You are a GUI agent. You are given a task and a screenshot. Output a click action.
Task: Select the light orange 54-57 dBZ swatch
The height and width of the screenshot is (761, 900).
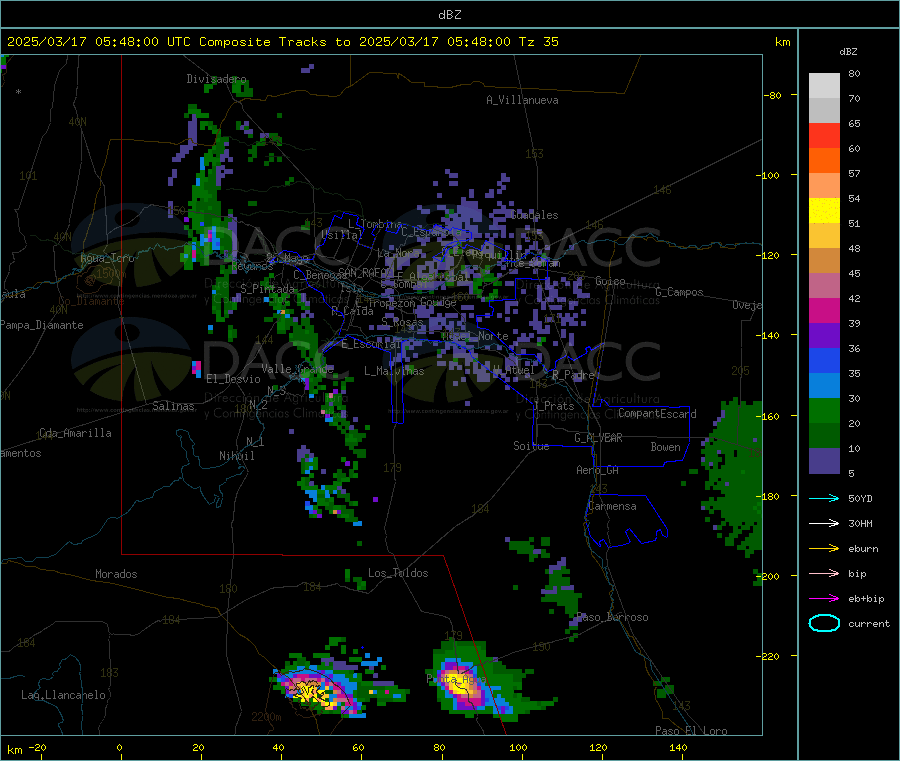pos(824,186)
